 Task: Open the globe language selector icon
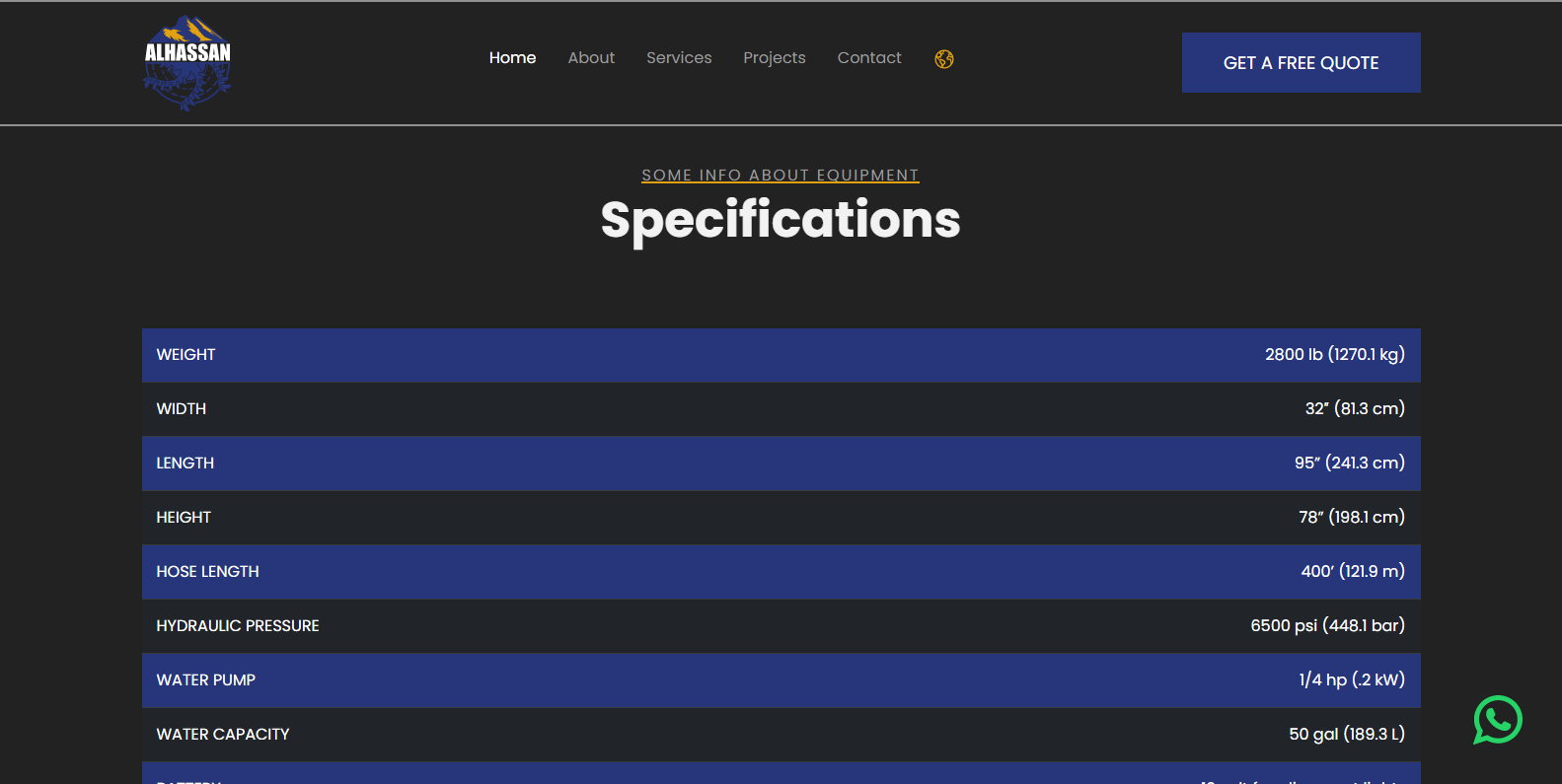[x=944, y=59]
